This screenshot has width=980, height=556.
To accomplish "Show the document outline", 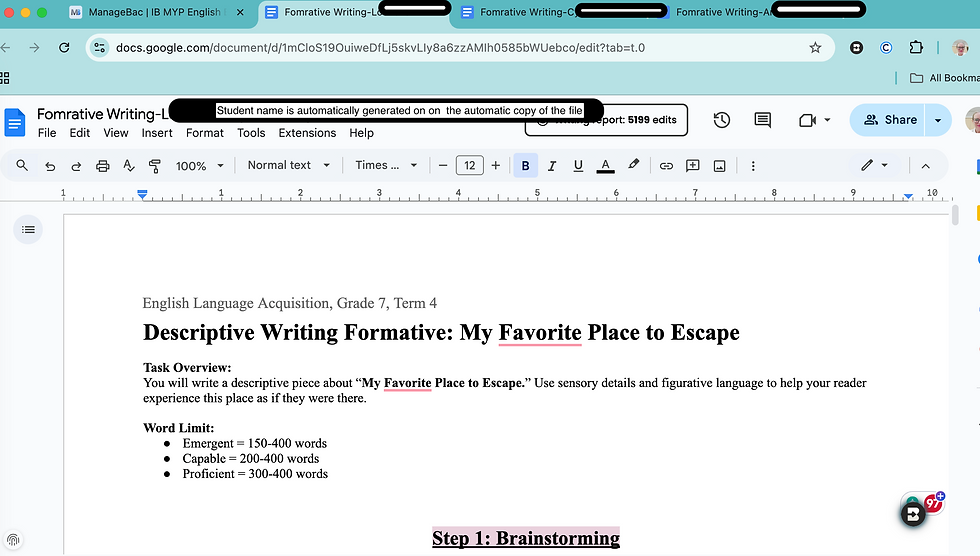I will (x=28, y=229).
